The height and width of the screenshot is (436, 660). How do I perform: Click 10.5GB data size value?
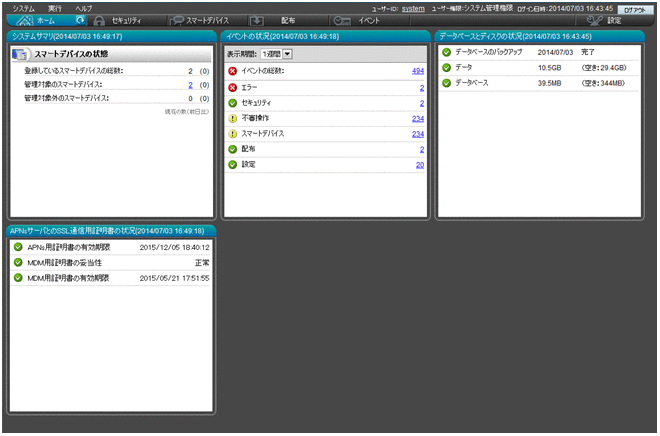pyautogui.click(x=549, y=68)
